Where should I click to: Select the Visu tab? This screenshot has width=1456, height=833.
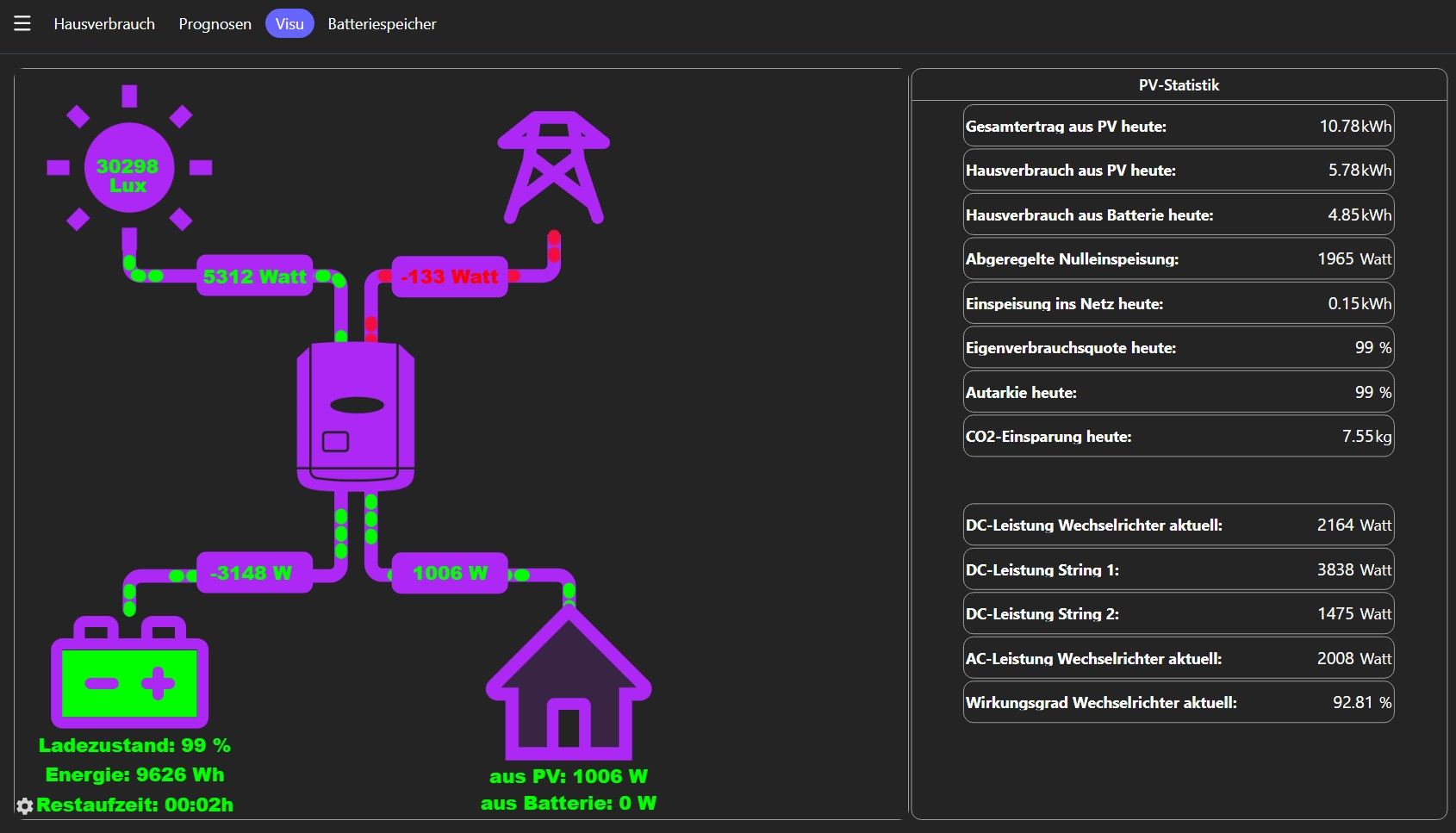point(289,24)
